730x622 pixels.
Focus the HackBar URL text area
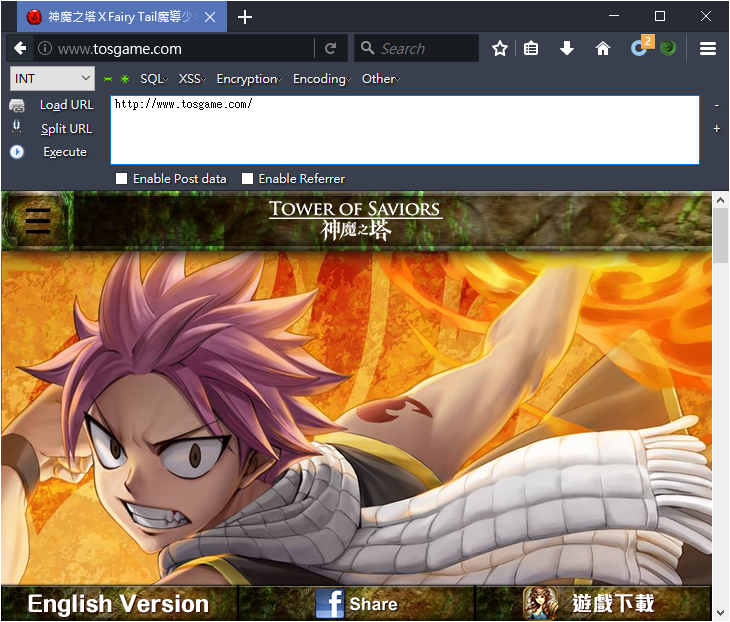405,130
